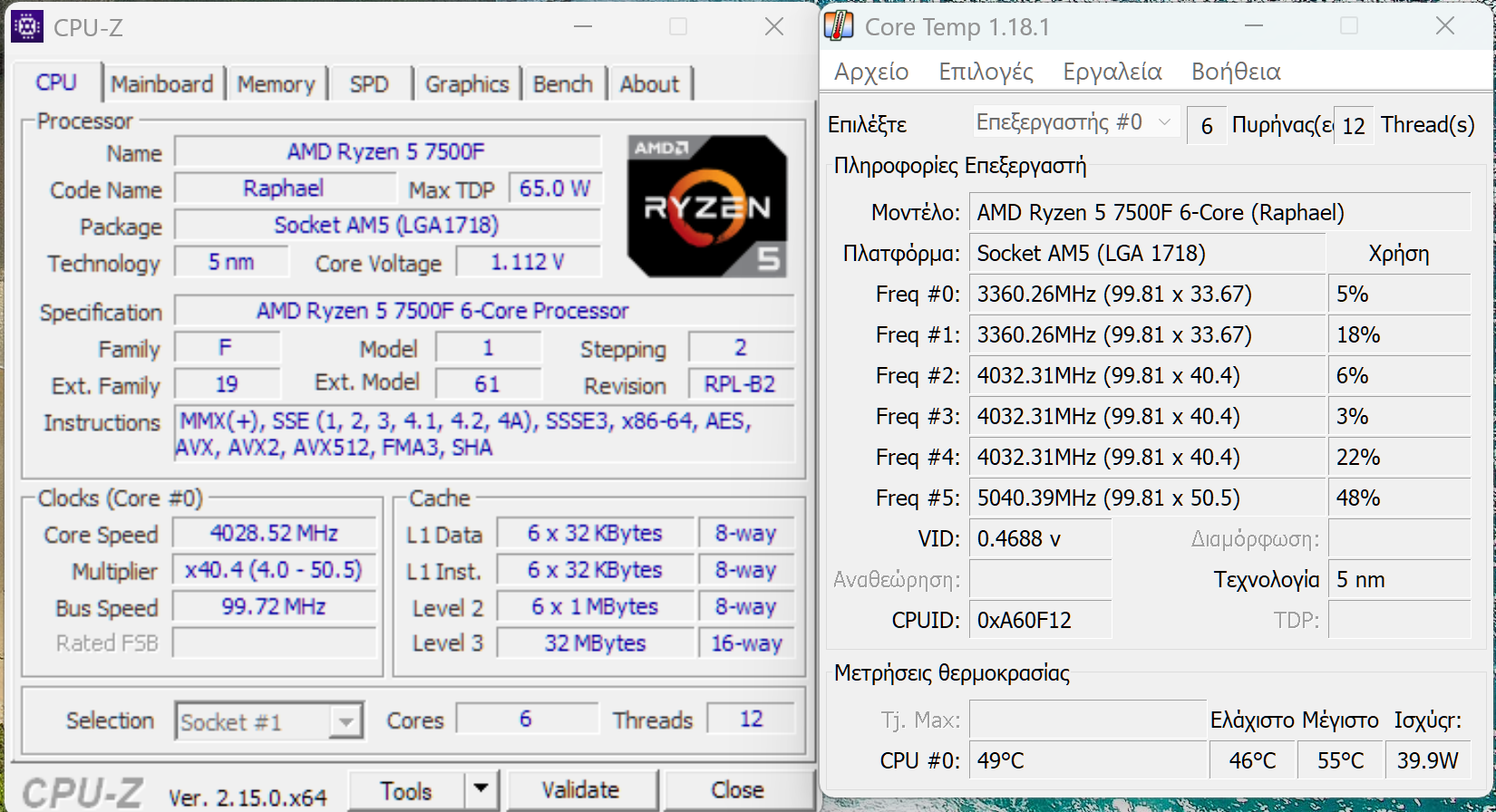Image resolution: width=1496 pixels, height=812 pixels.
Task: Click the Τεχνολογία value 5 nm
Action: pos(1399,580)
